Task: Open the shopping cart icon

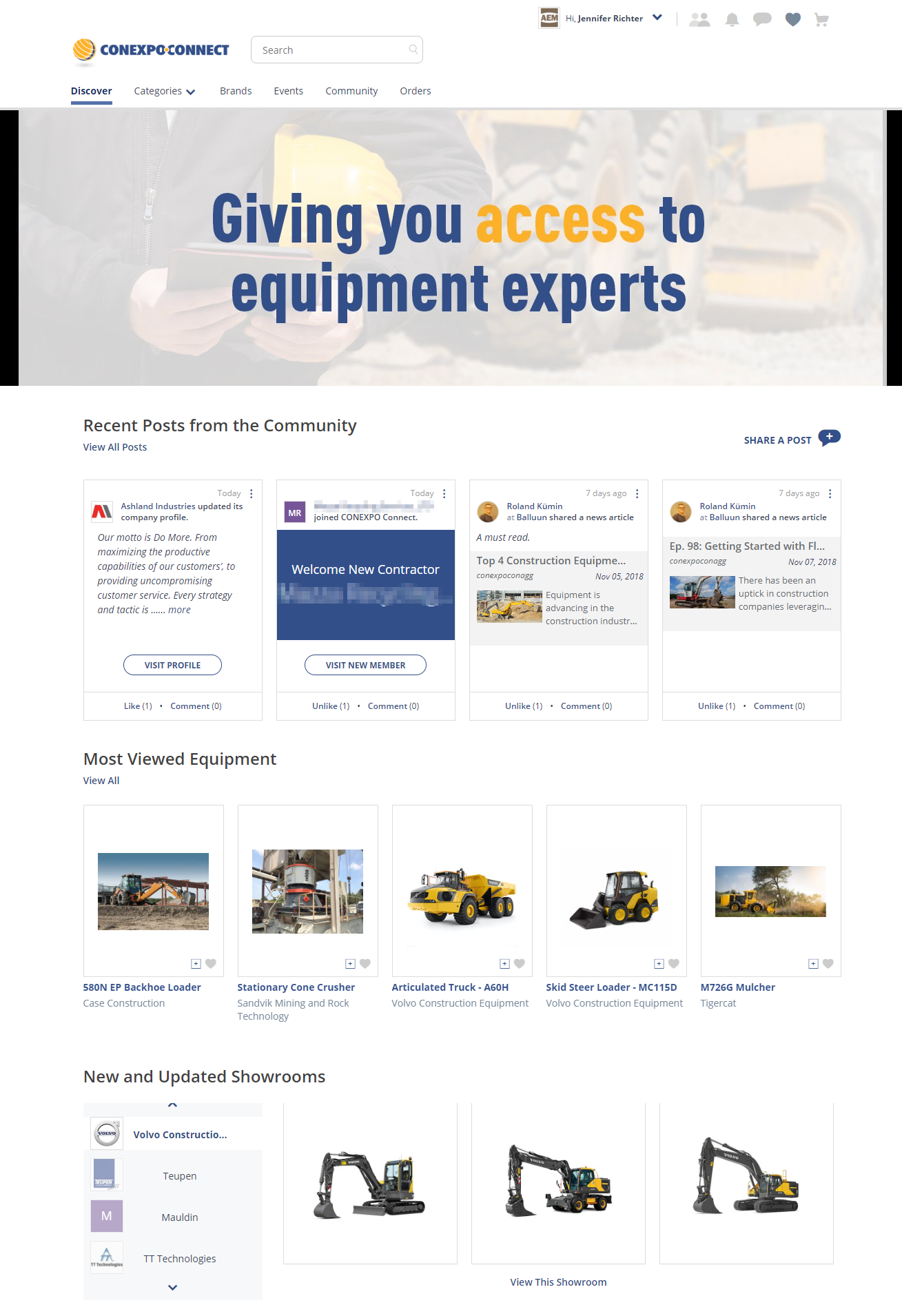Action: [x=821, y=20]
